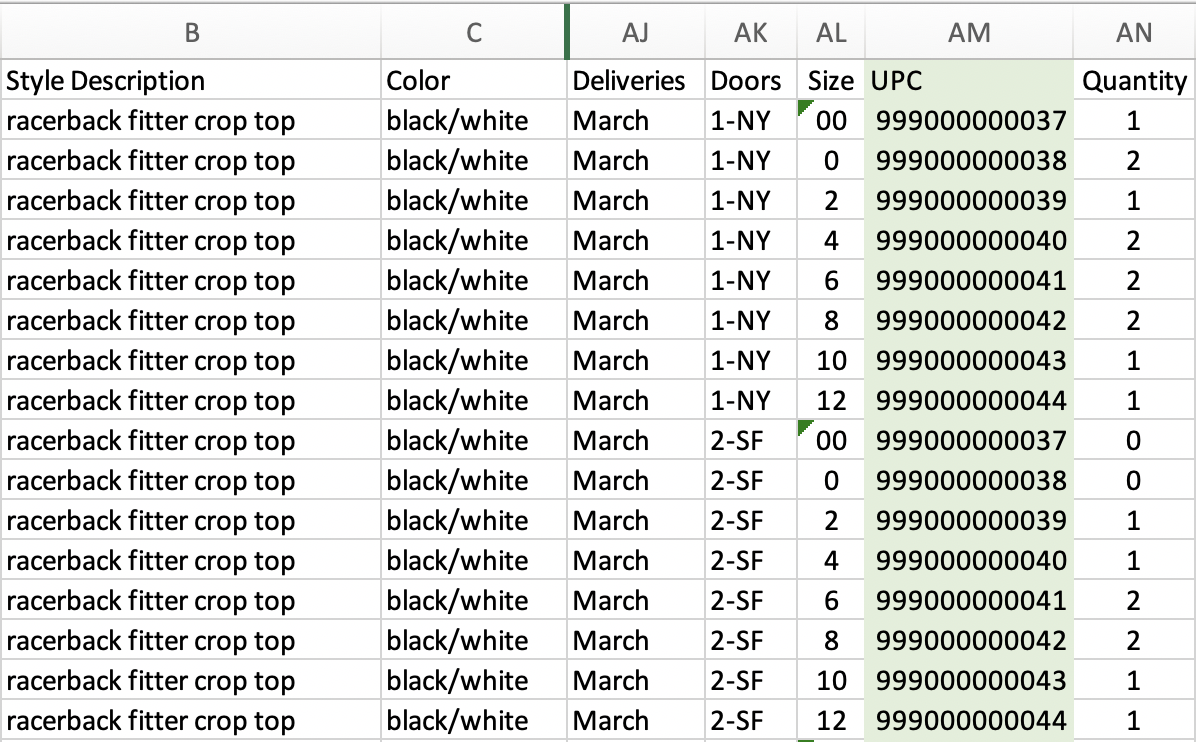Select the "2-SF" Doors cell for size 4
This screenshot has width=1196, height=742.
pyautogui.click(x=751, y=561)
